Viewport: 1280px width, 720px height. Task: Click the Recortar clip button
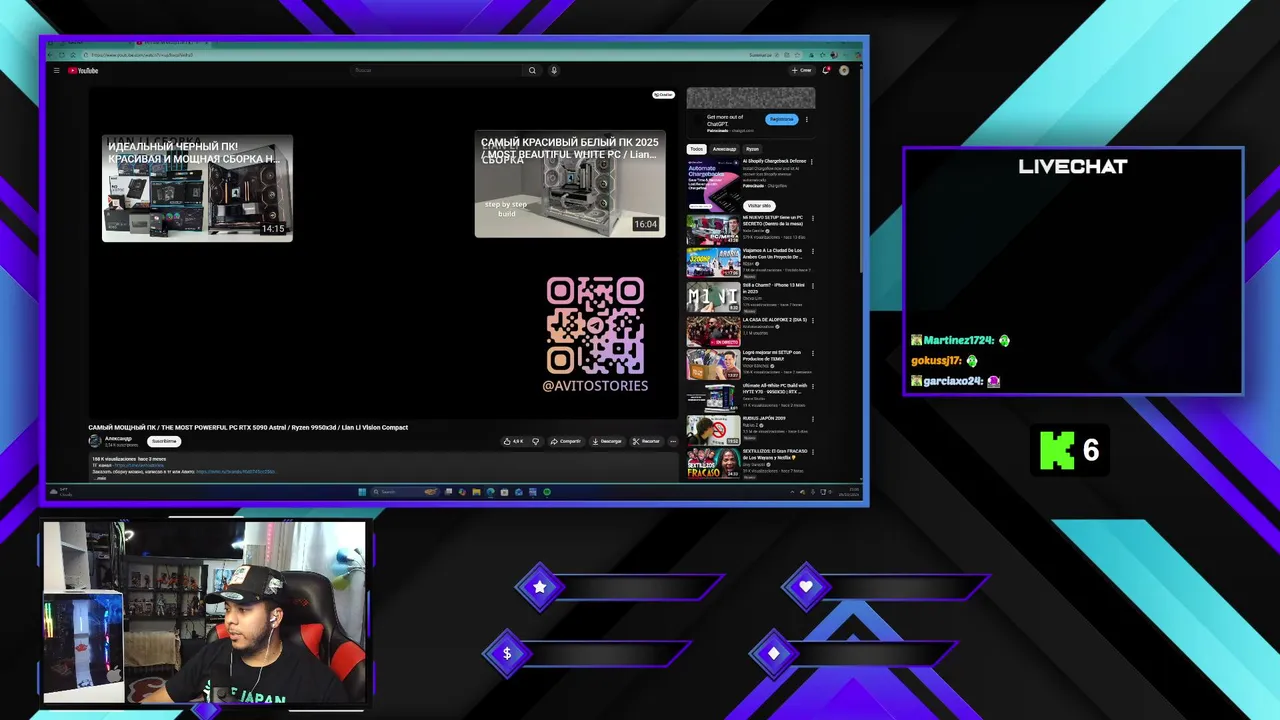coord(646,441)
